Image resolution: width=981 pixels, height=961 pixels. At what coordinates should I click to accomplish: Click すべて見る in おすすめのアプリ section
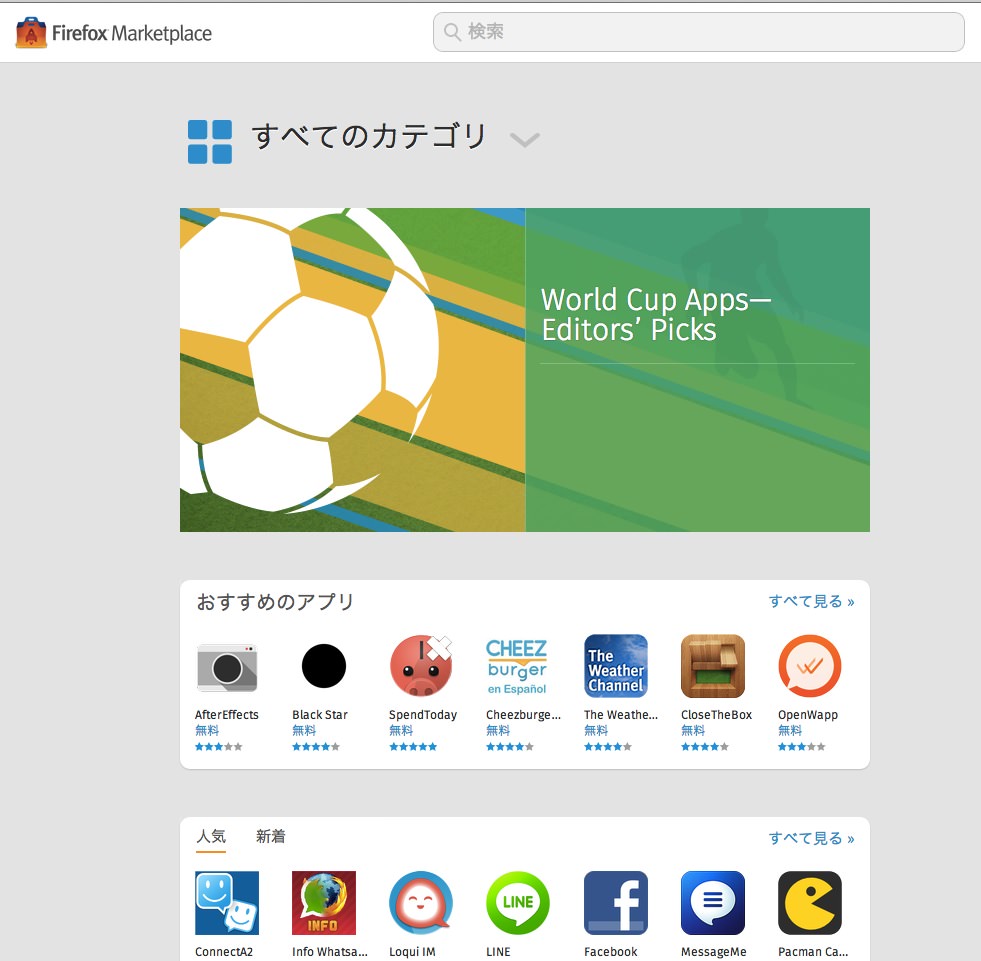[811, 601]
